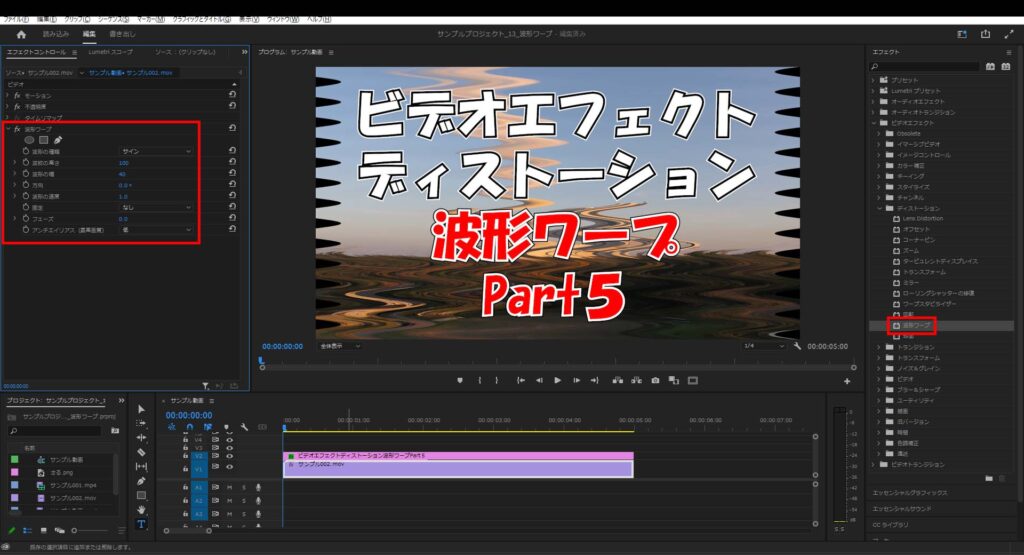Open the 波形の種類 dropdown showing サイン
The image size is (1024, 555).
[156, 151]
